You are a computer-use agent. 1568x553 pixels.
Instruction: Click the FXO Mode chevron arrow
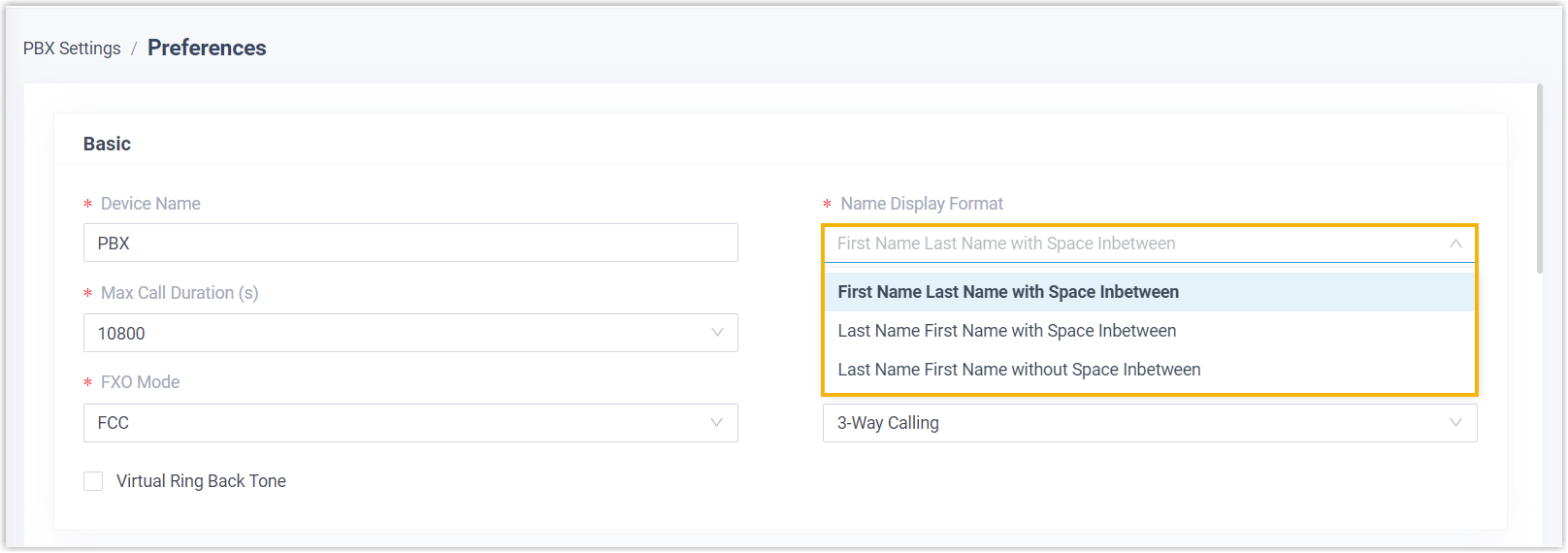(716, 423)
